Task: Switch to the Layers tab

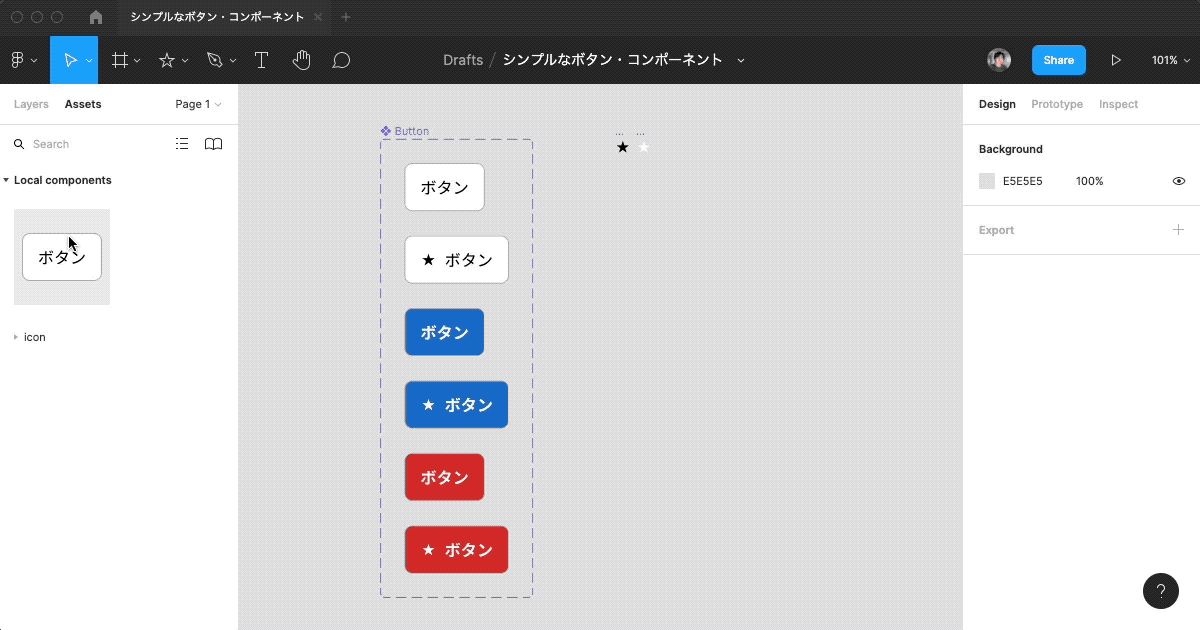Action: tap(31, 104)
